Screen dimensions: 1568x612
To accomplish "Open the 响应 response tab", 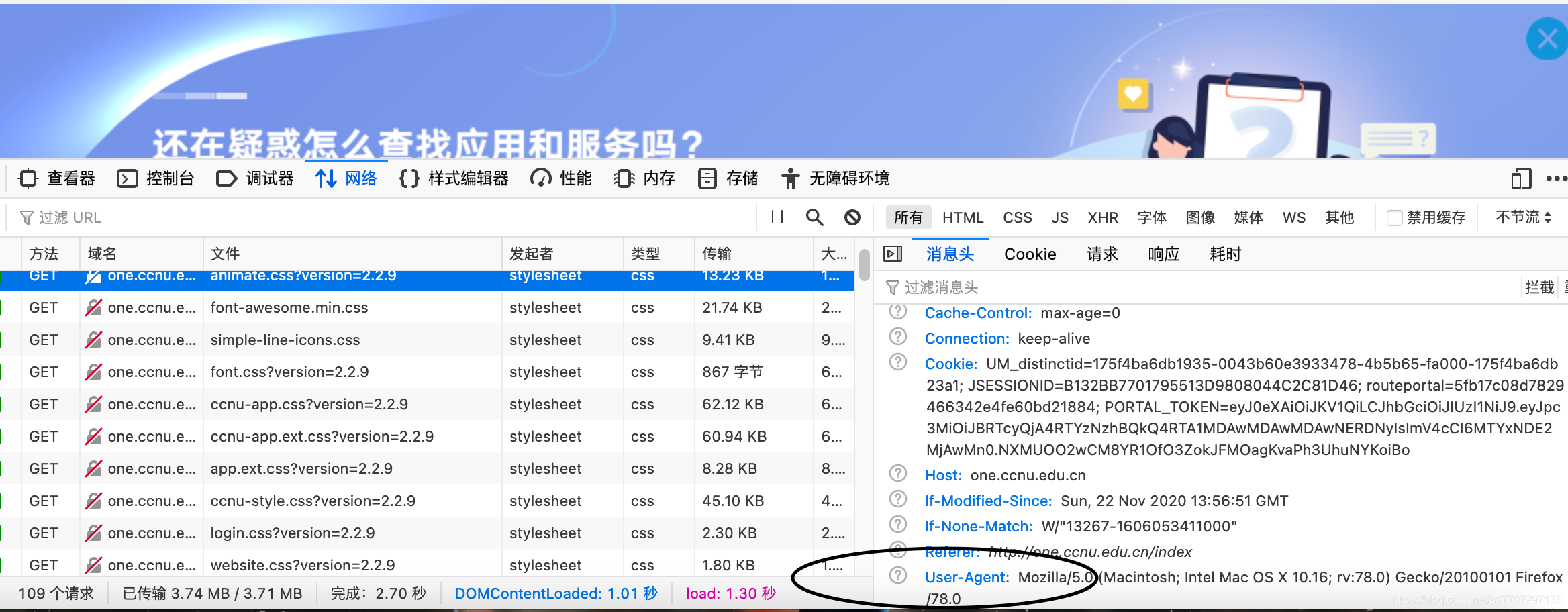I will click(1164, 254).
